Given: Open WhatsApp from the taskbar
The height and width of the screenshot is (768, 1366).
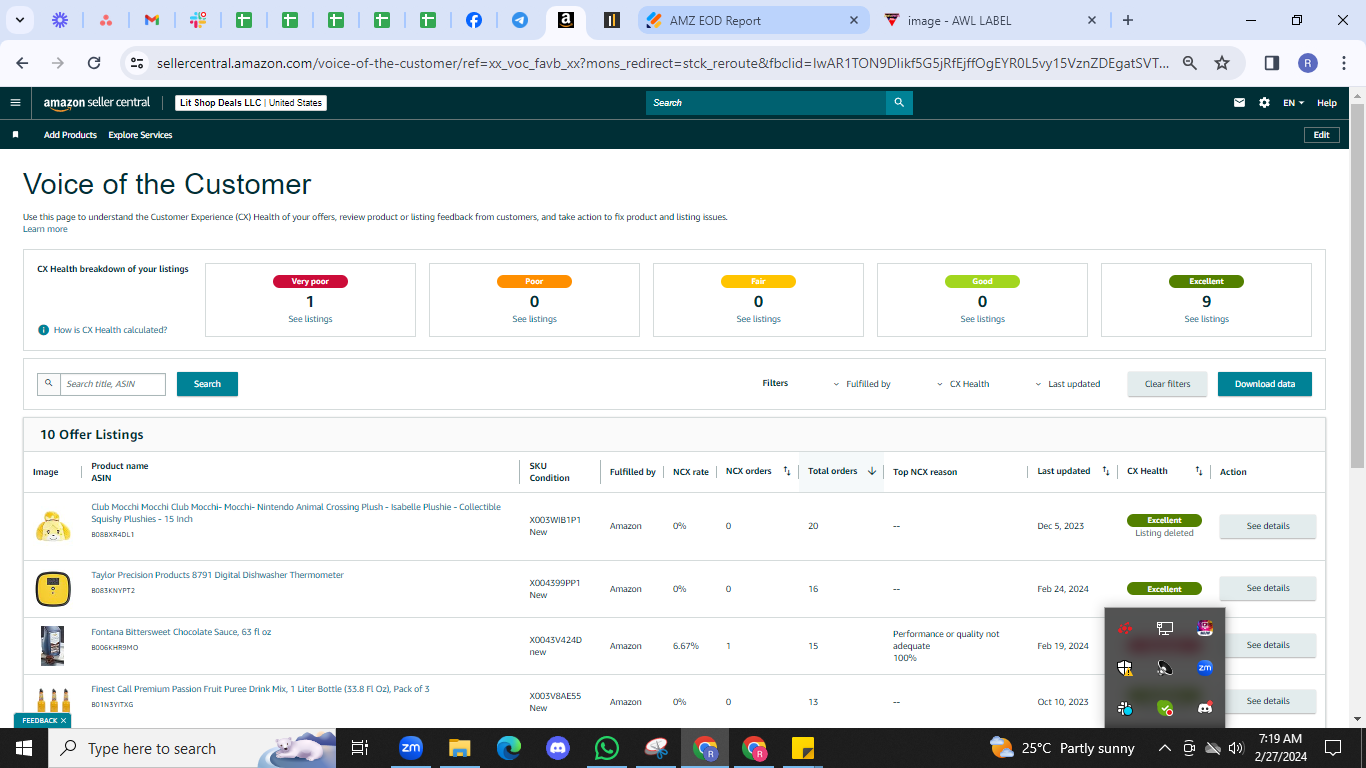Looking at the screenshot, I should 606,748.
